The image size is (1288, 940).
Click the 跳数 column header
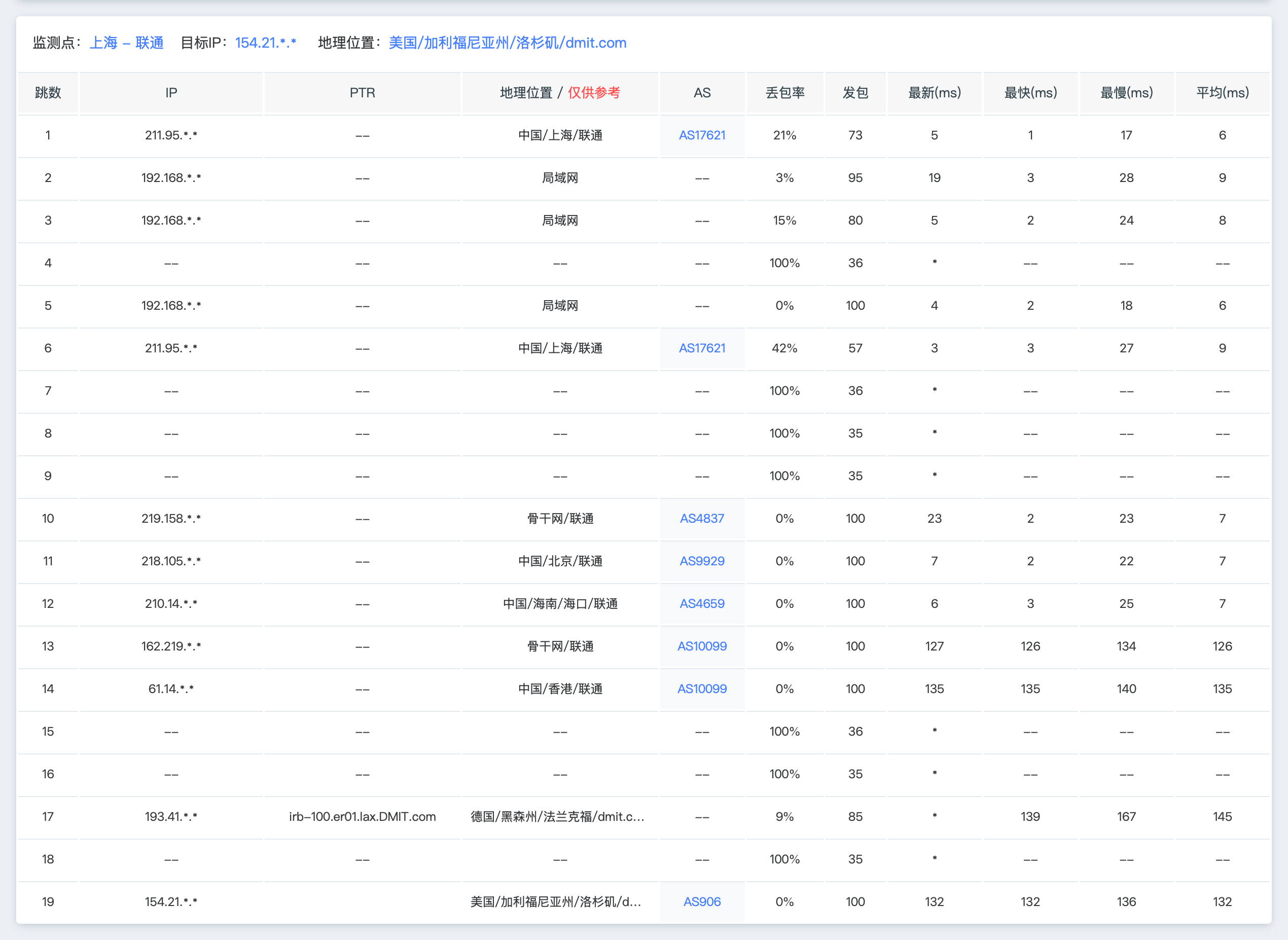48,93
